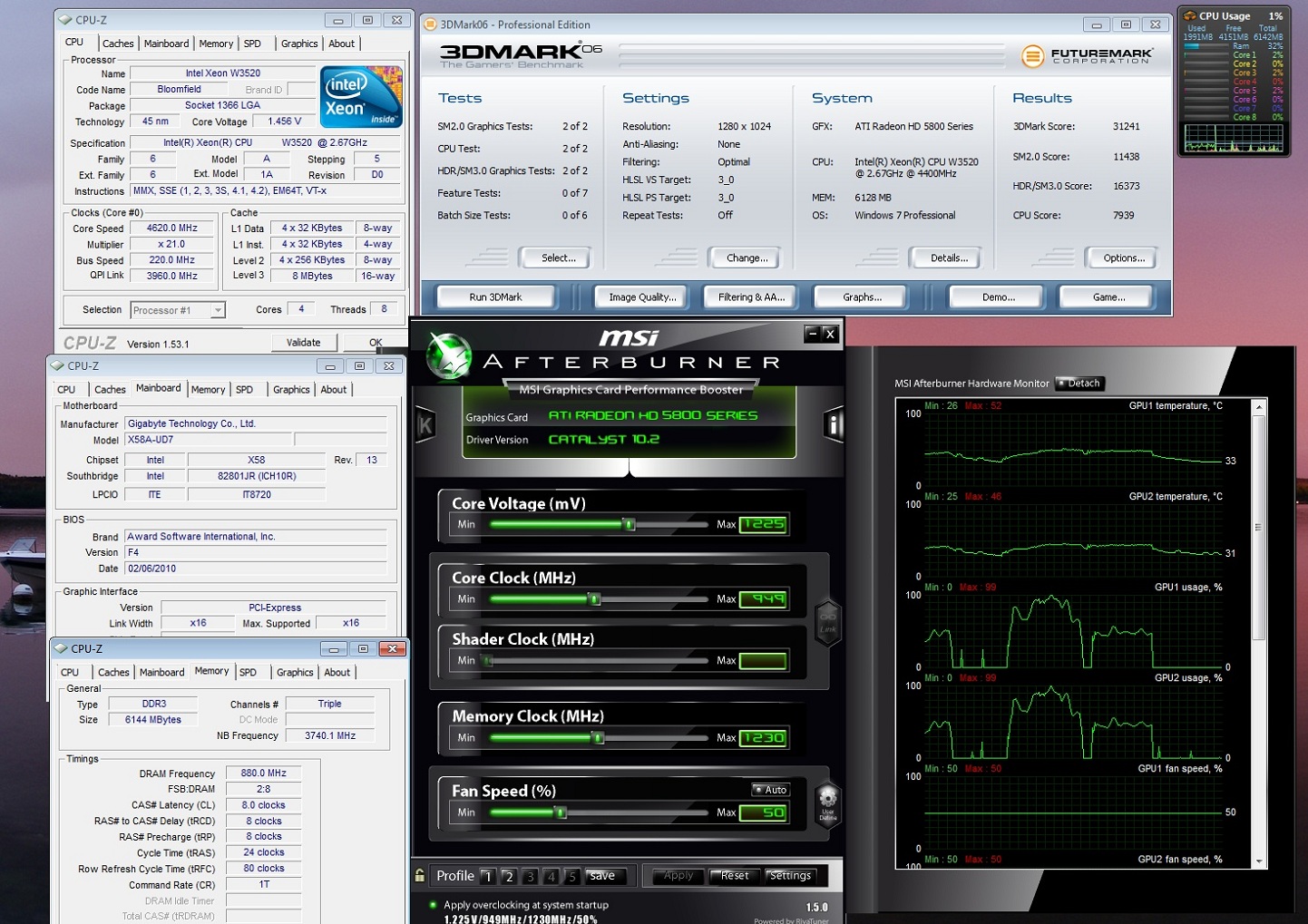The height and width of the screenshot is (924, 1308).
Task: Click the ATI Radeon HD 5800 Series text in Afterburner
Action: click(653, 415)
